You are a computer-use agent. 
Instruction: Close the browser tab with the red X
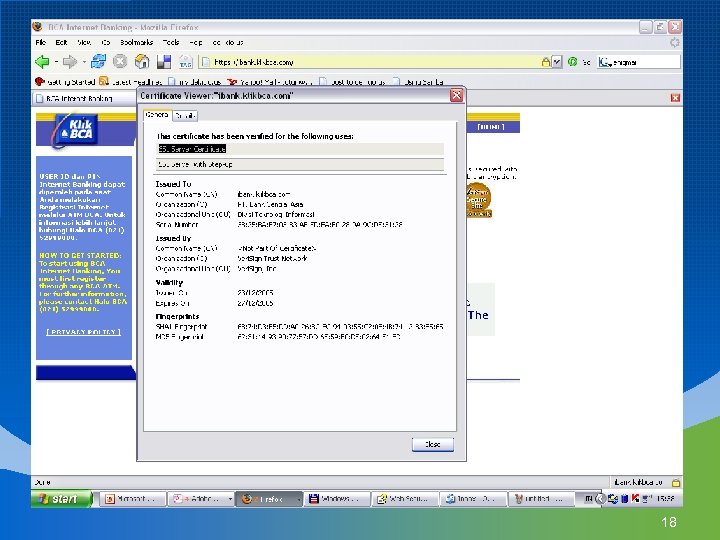675,98
